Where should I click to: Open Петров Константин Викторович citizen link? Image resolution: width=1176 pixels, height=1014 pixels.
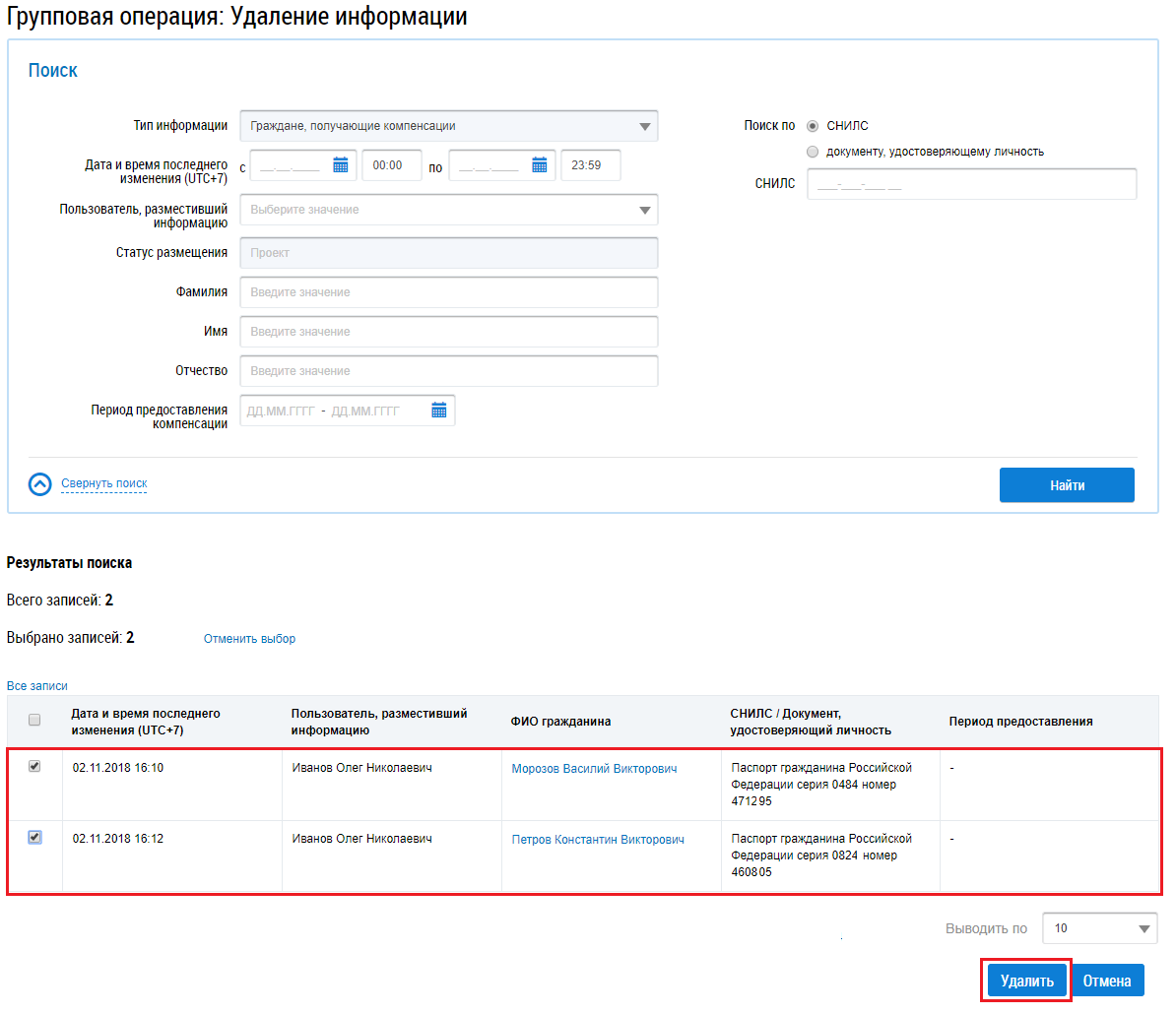598,840
